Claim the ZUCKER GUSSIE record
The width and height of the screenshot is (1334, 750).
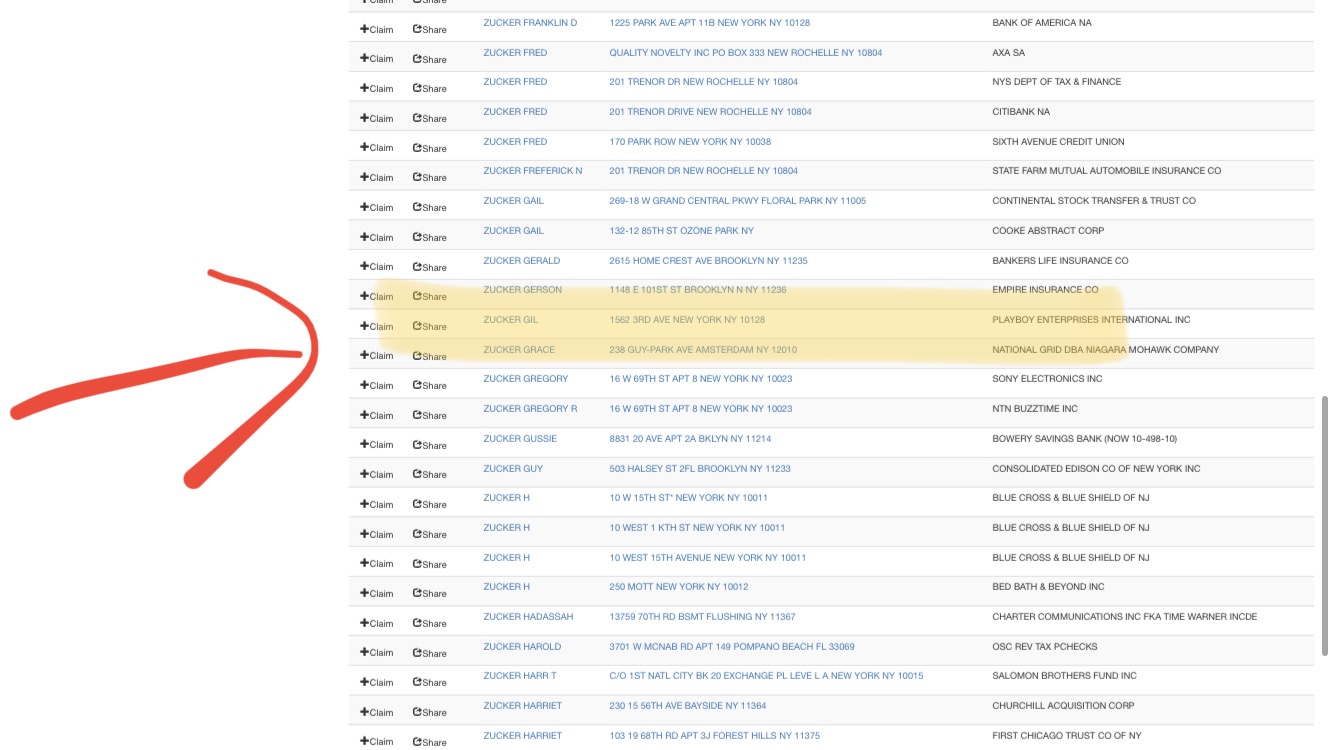[x=377, y=444]
